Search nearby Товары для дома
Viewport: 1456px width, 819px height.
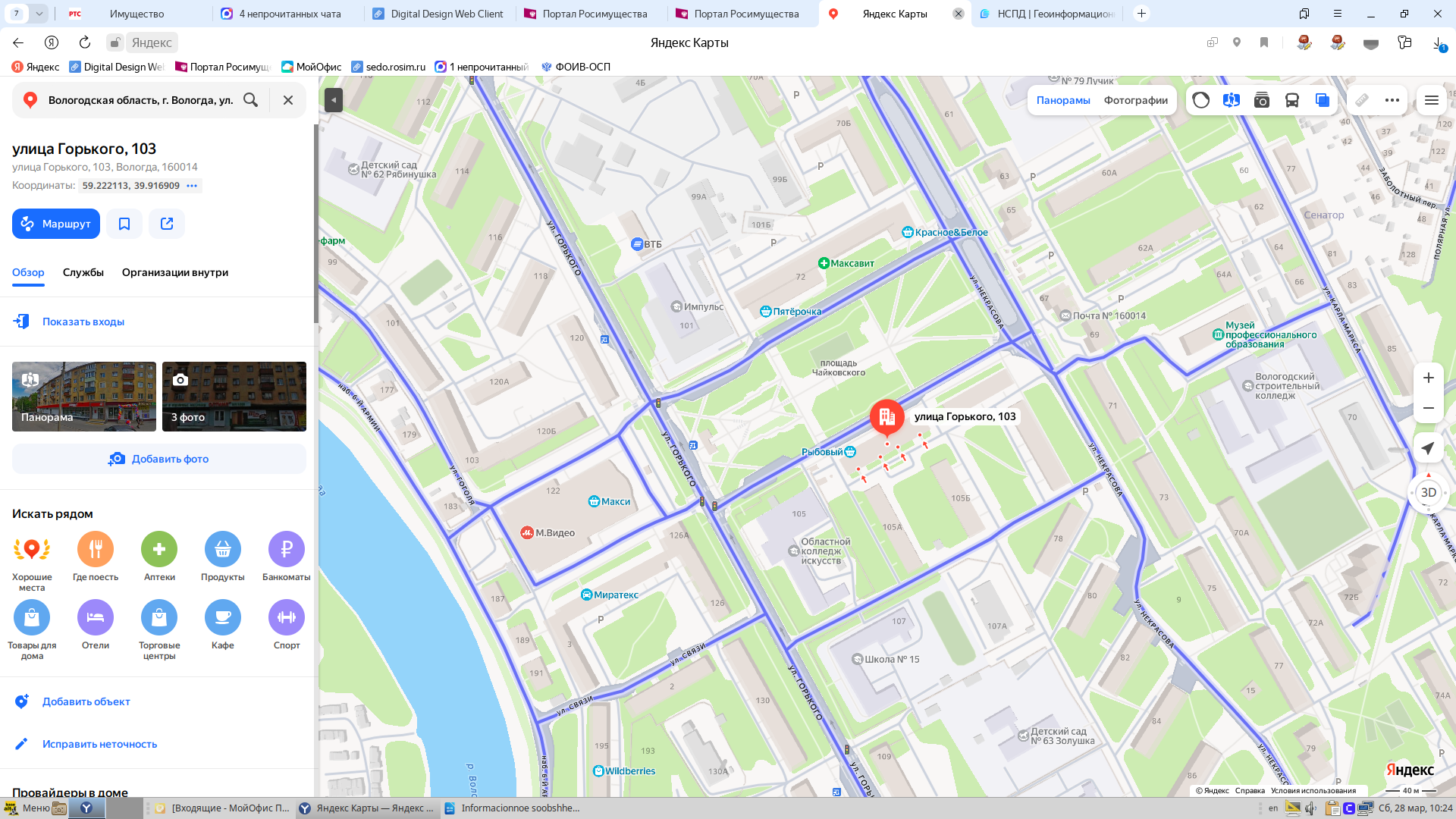32,629
